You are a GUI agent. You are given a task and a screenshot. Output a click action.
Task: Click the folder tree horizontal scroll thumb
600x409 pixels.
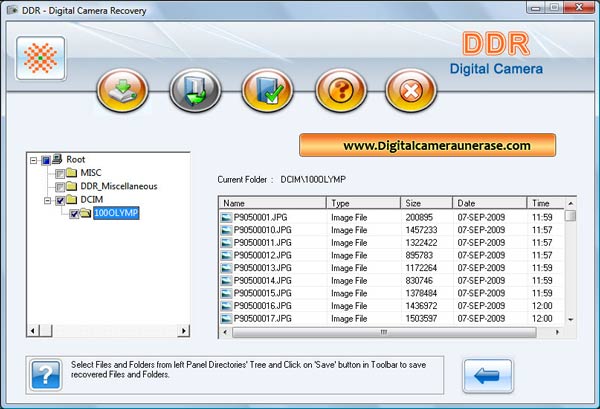[46, 331]
